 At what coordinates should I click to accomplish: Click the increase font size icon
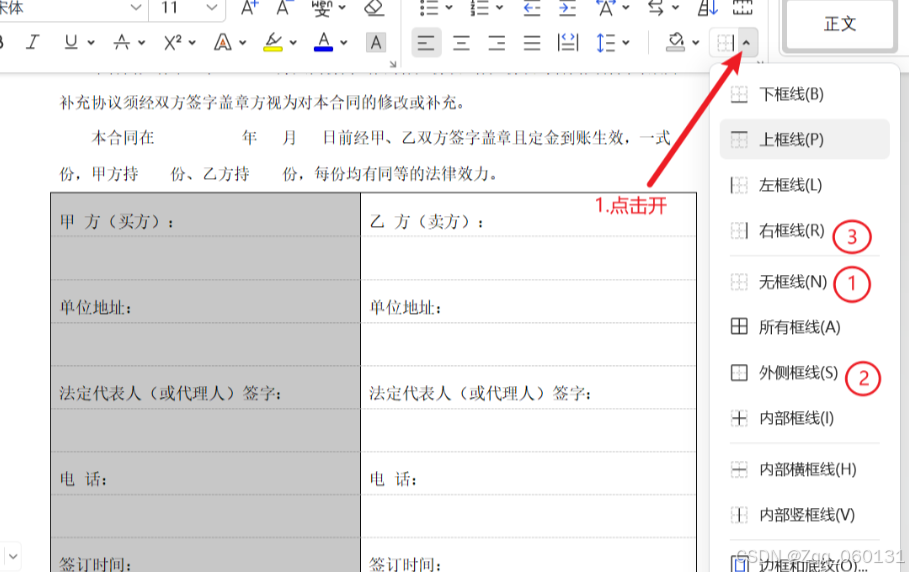[x=250, y=8]
